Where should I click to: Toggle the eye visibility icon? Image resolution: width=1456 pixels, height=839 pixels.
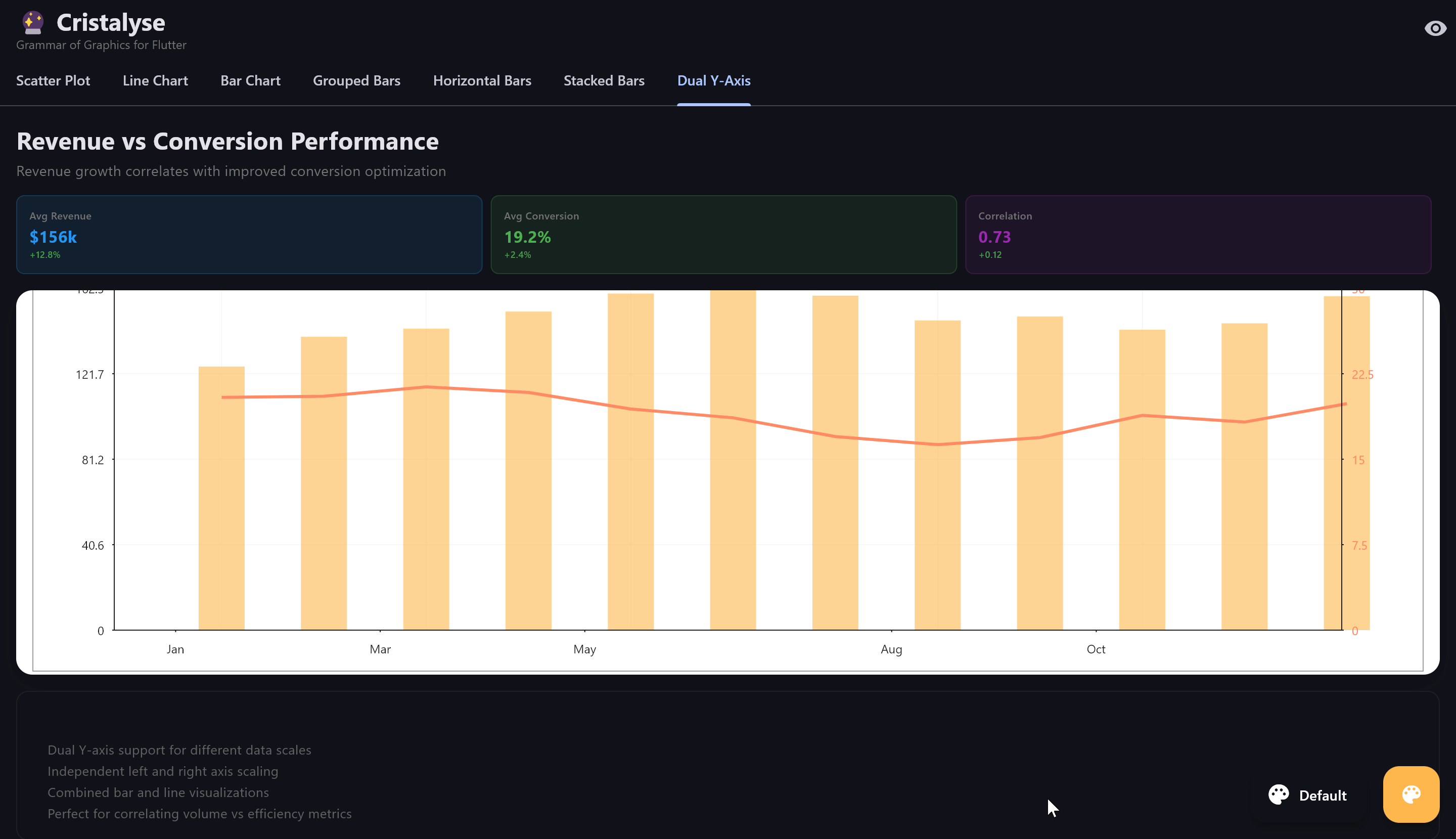(1435, 28)
